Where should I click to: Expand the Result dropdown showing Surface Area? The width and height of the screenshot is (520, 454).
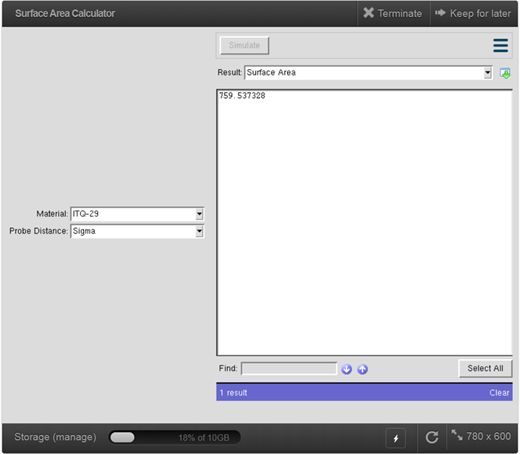click(x=368, y=73)
